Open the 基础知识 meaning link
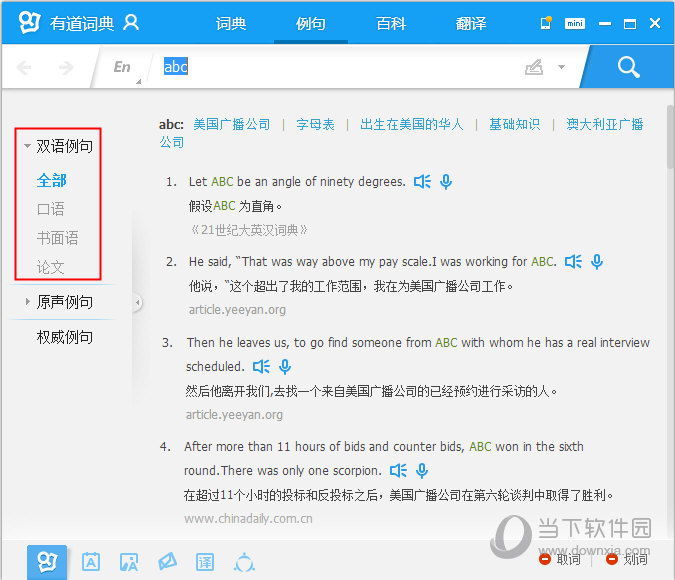Viewport: 675px width, 580px height. [x=514, y=124]
